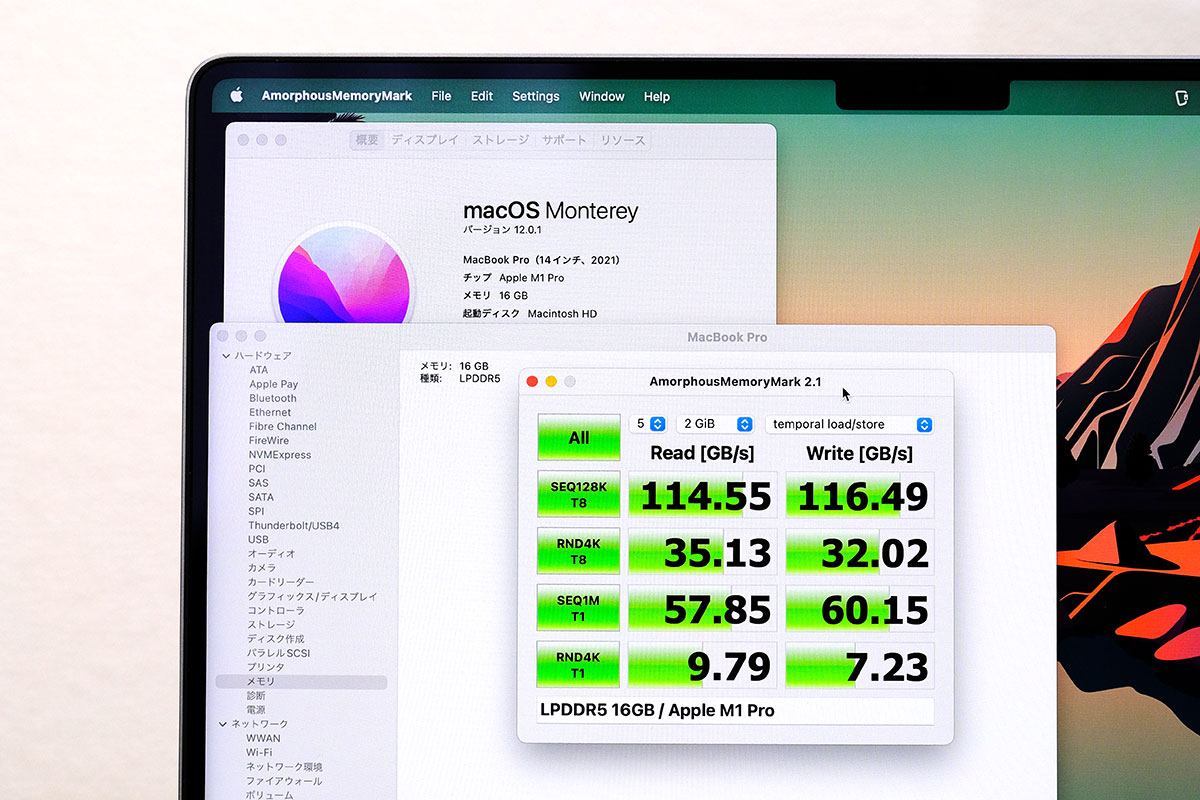Open the Settings menu
Screen dimensions: 1200x800
coord(536,96)
